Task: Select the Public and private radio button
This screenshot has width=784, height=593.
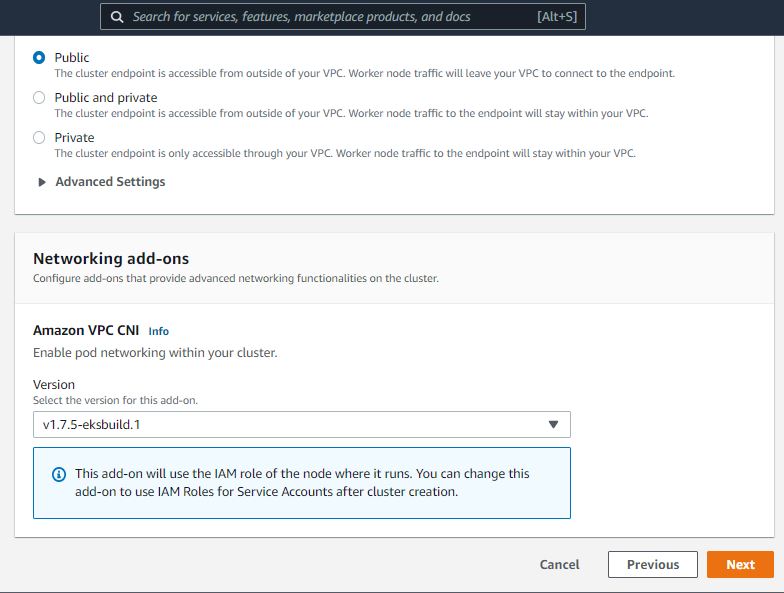Action: (39, 98)
